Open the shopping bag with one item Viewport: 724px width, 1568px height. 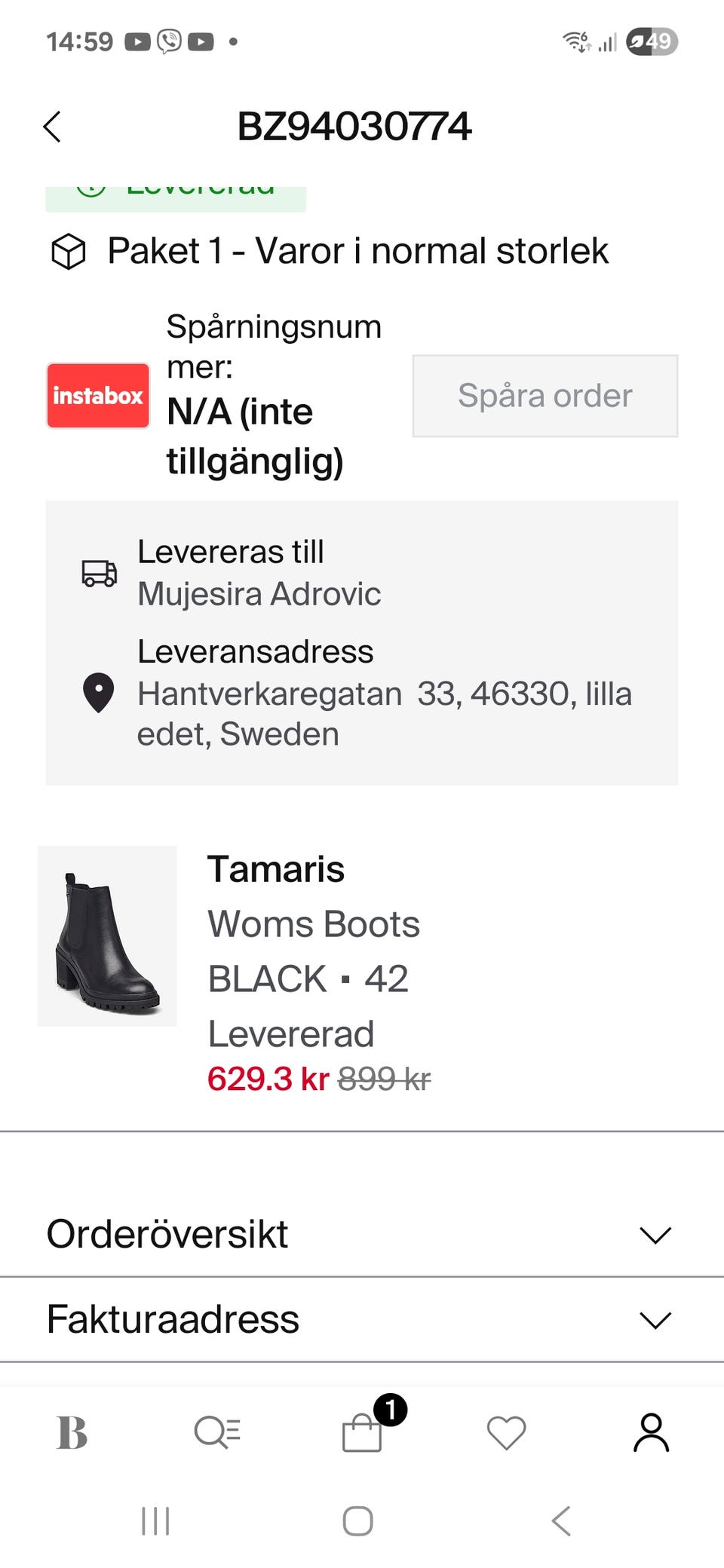point(363,1432)
